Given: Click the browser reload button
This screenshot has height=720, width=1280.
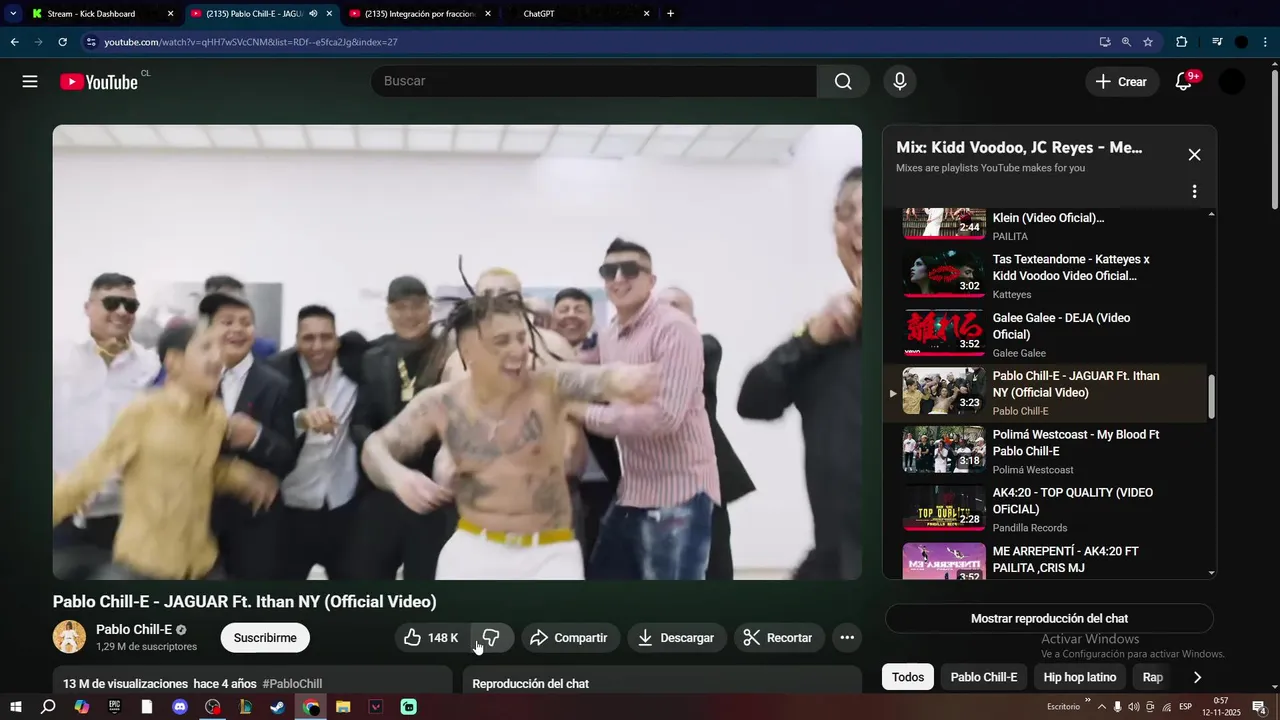Looking at the screenshot, I should point(62,42).
